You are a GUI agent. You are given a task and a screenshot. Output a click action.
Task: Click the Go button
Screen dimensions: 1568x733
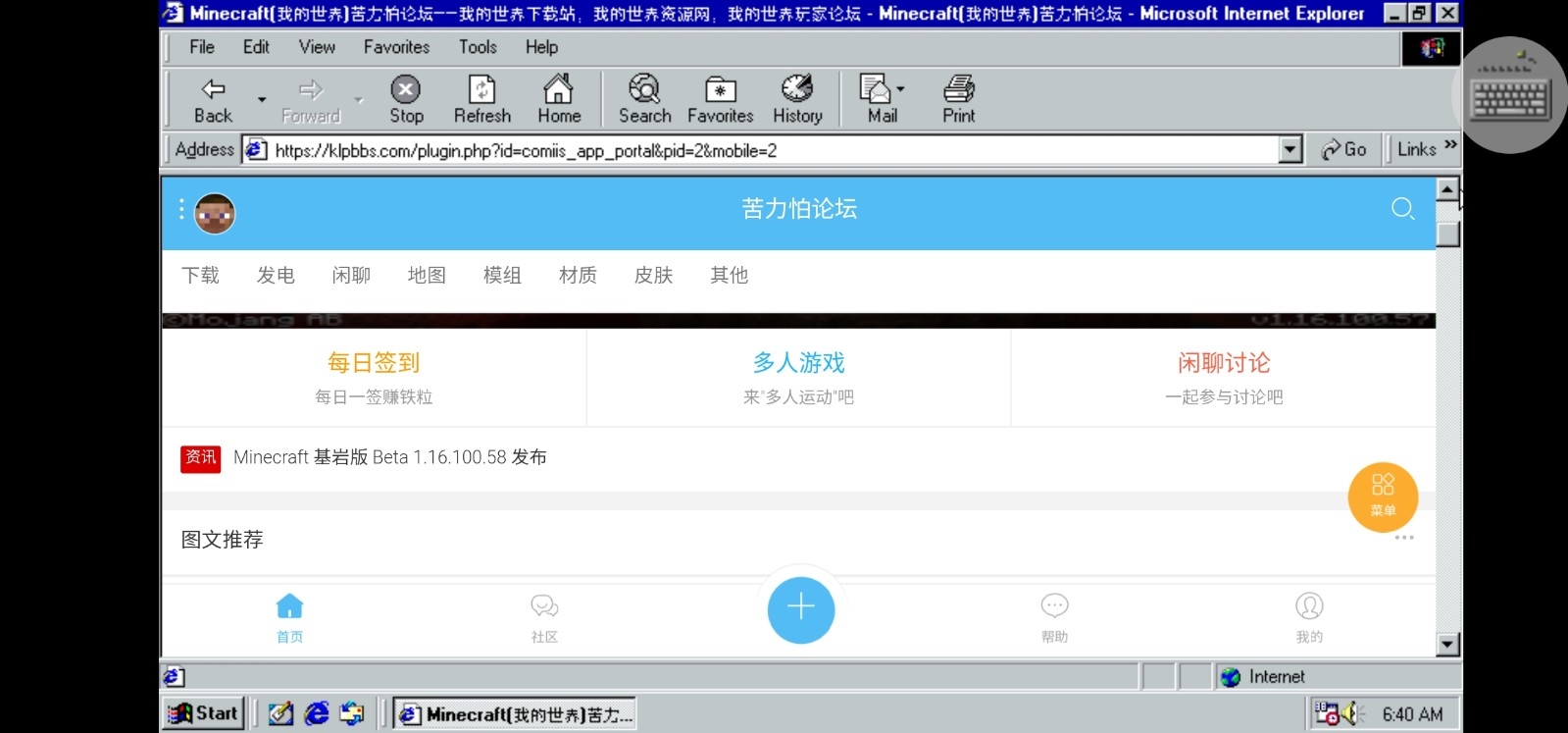pos(1344,150)
